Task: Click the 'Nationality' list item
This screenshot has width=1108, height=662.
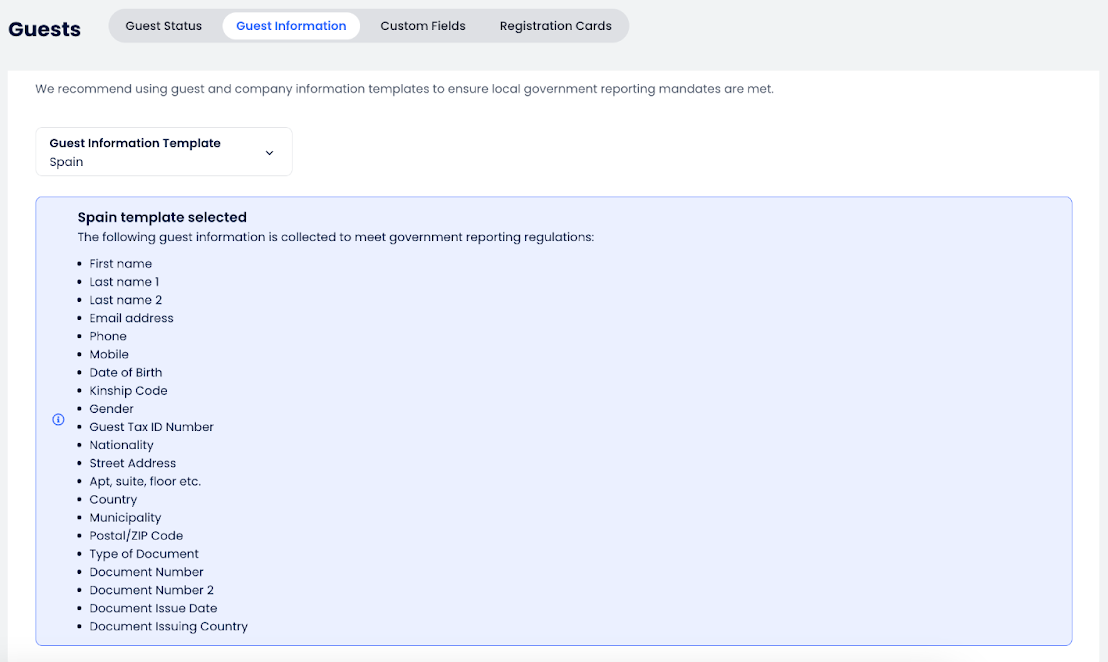Action: [x=121, y=445]
